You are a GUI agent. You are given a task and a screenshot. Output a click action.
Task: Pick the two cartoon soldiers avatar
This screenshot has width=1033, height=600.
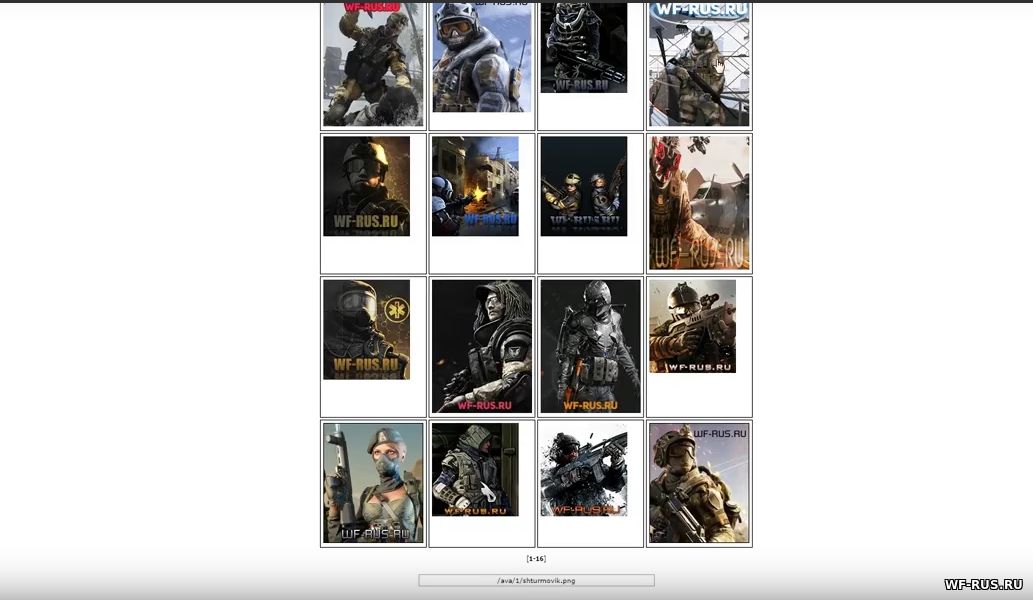[584, 186]
